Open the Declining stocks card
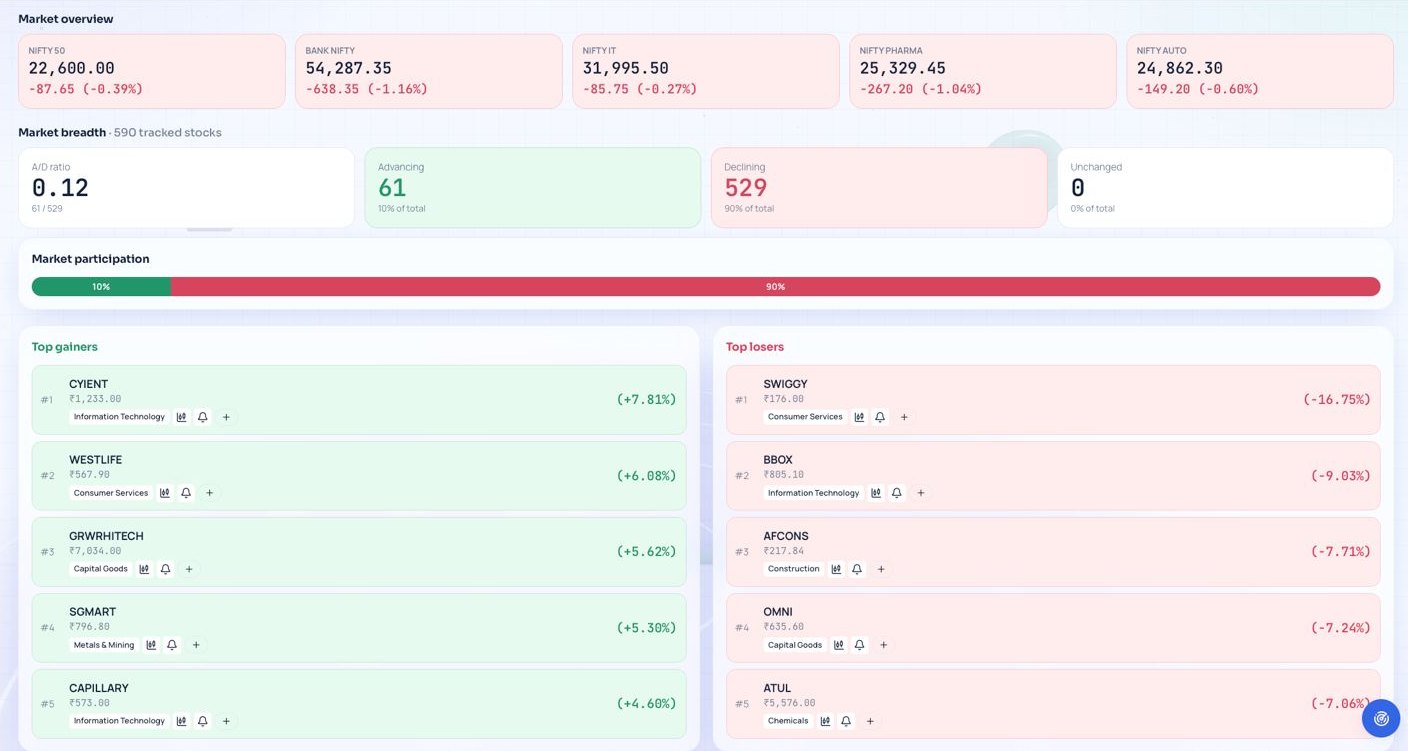The image size is (1408, 751). pos(879,188)
